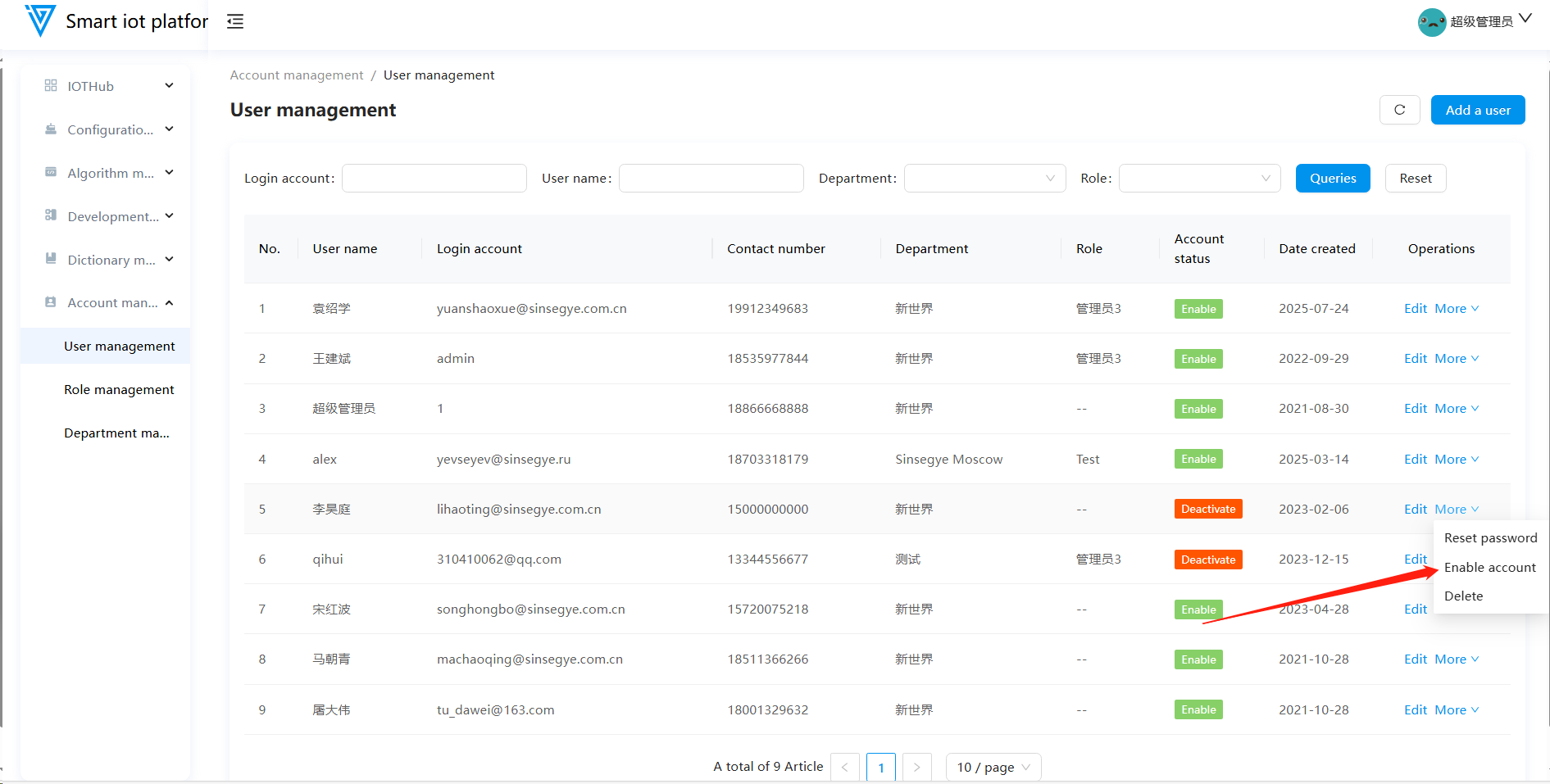Click the Deactivate status tag for qihui
This screenshot has width=1550, height=784.
pyautogui.click(x=1208, y=560)
